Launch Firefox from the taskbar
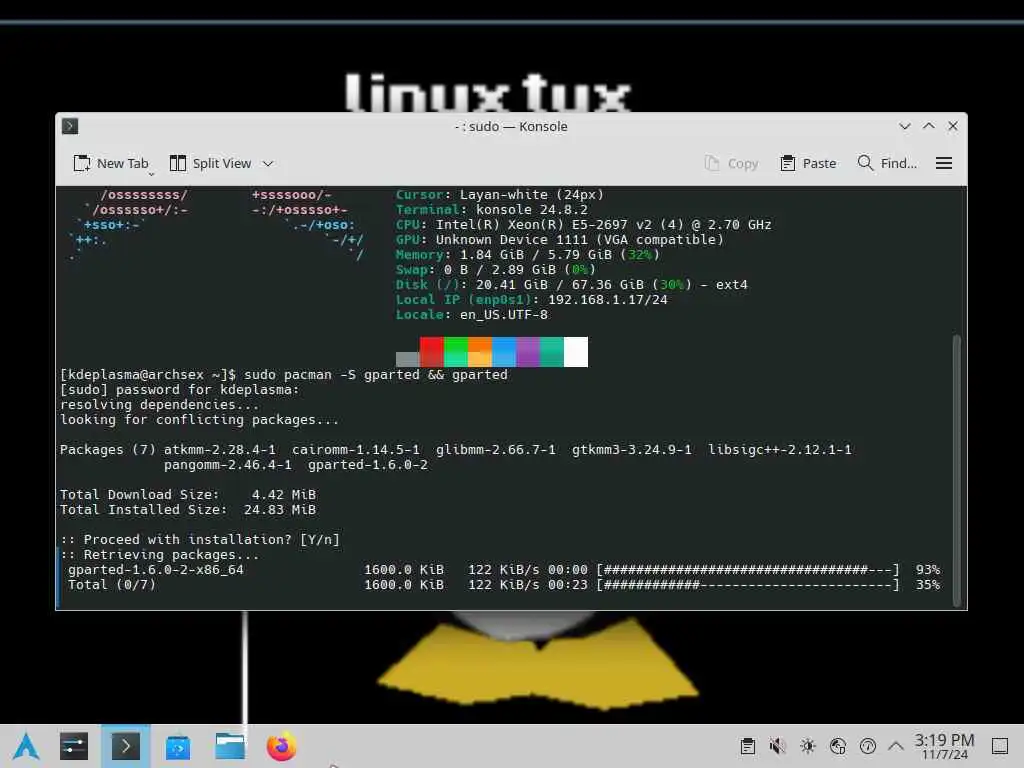 281,746
